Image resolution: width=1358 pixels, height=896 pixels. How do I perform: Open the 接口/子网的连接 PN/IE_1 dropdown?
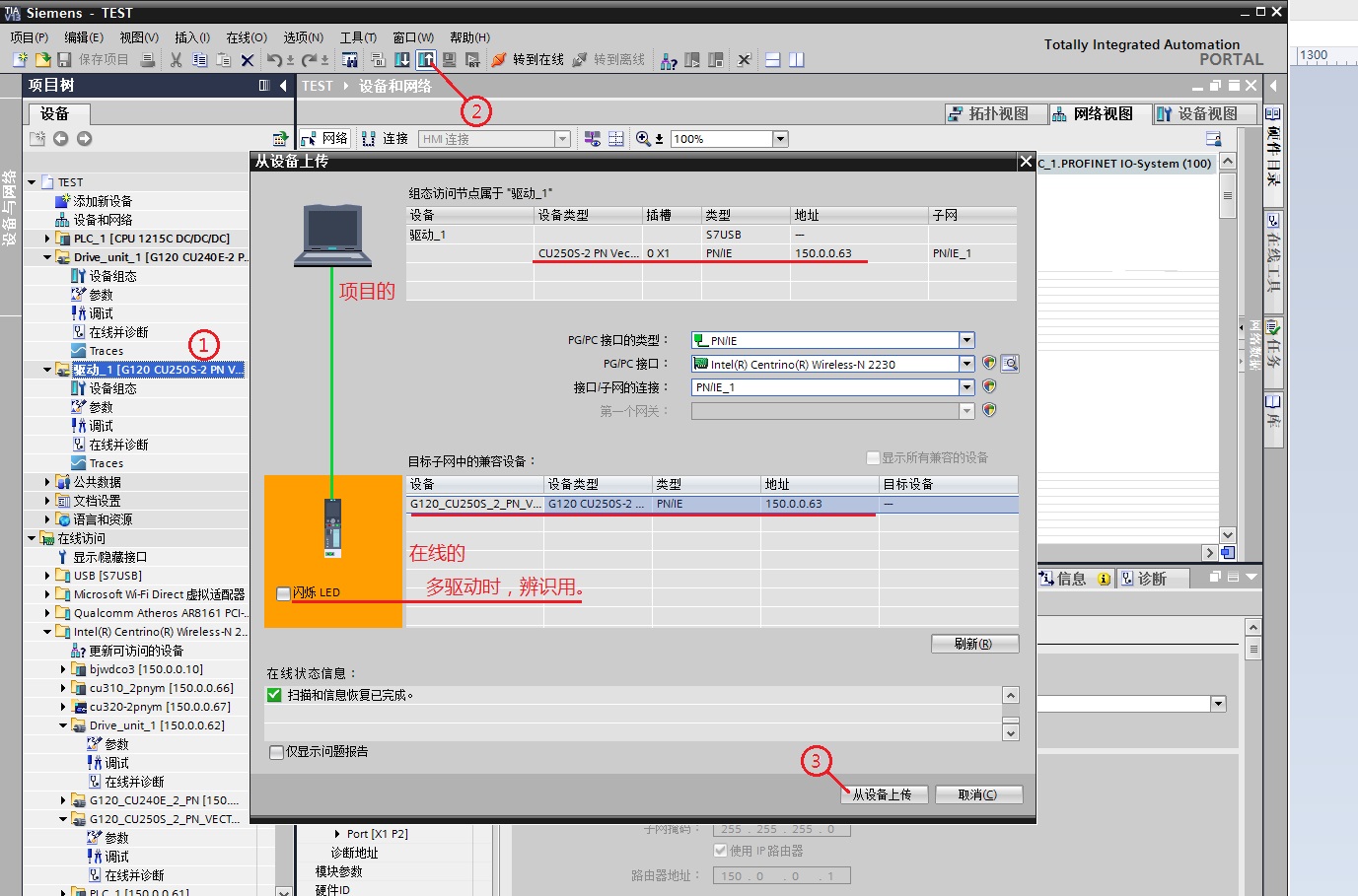(x=966, y=387)
